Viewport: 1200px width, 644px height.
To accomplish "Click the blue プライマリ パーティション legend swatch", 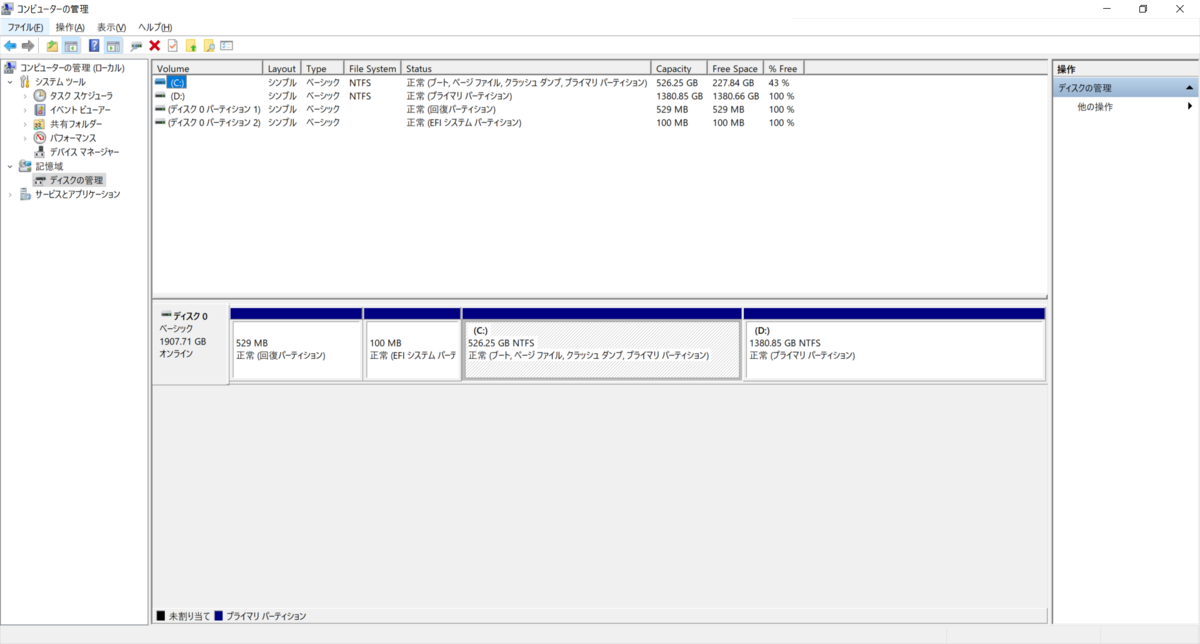I will 219,616.
